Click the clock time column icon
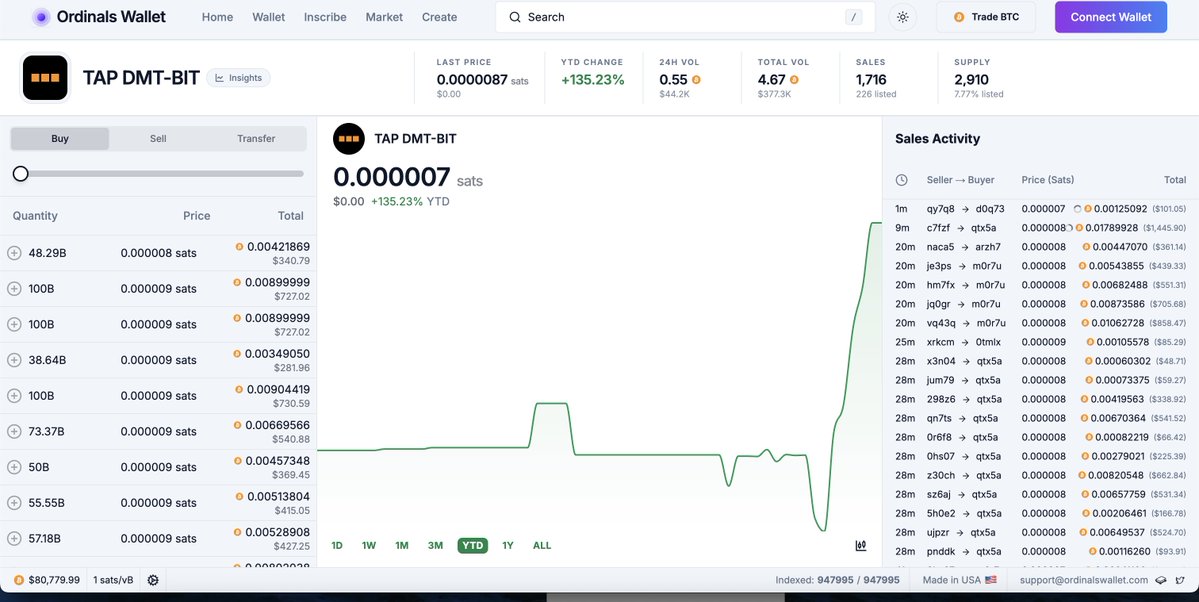This screenshot has width=1199, height=602. coord(902,180)
